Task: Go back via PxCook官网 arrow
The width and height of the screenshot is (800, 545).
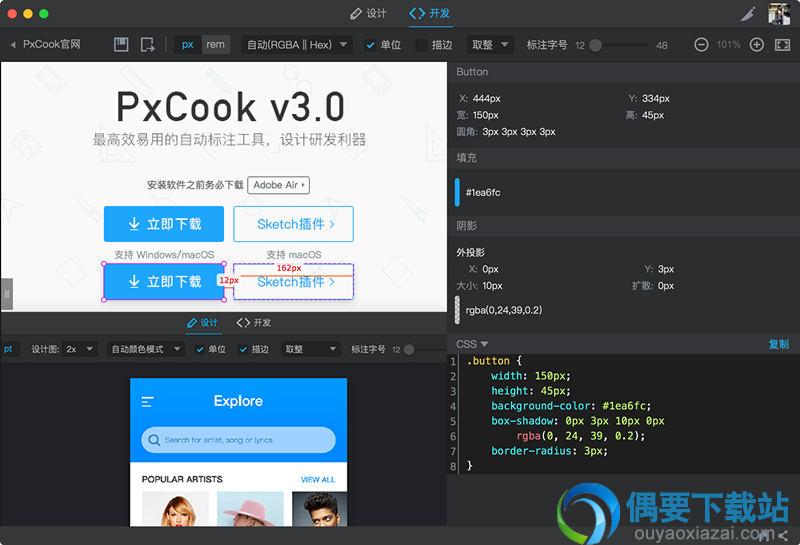Action: [13, 45]
